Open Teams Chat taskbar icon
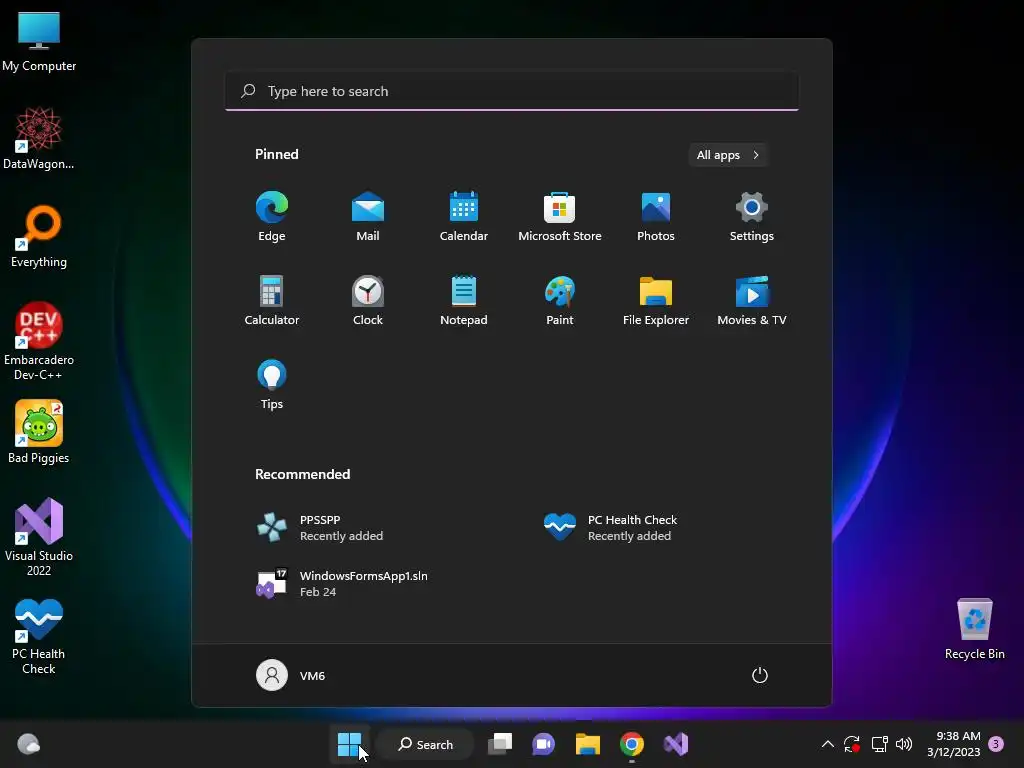This screenshot has width=1024, height=768. (x=543, y=744)
